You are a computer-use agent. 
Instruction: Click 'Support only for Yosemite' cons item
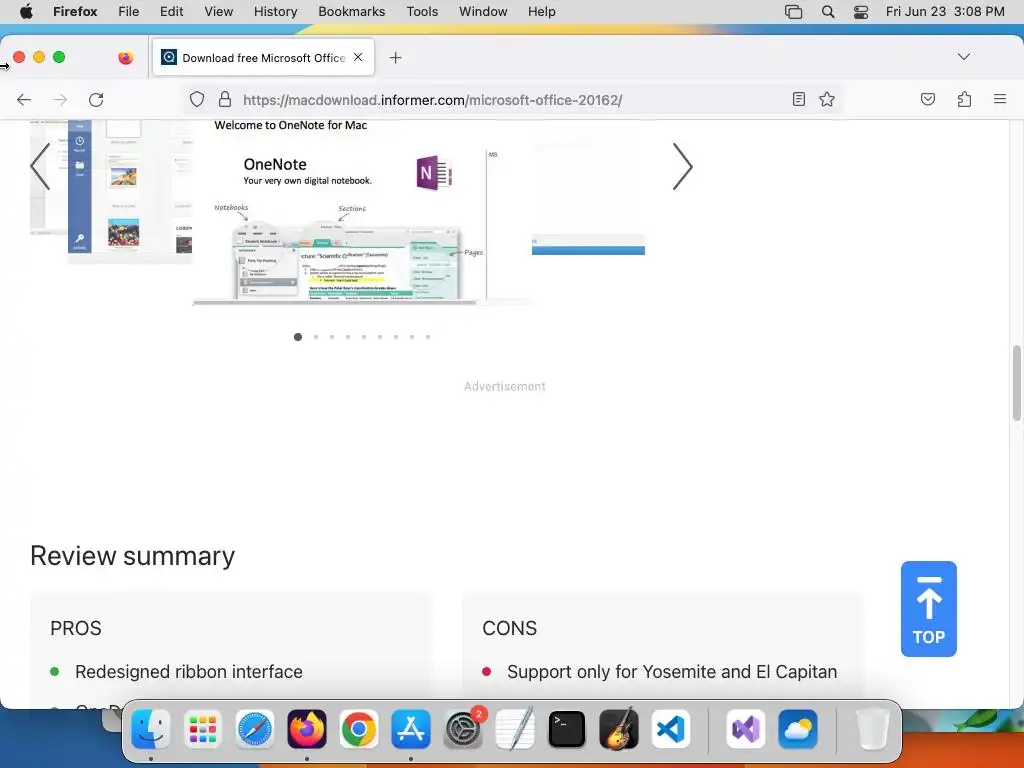point(672,672)
